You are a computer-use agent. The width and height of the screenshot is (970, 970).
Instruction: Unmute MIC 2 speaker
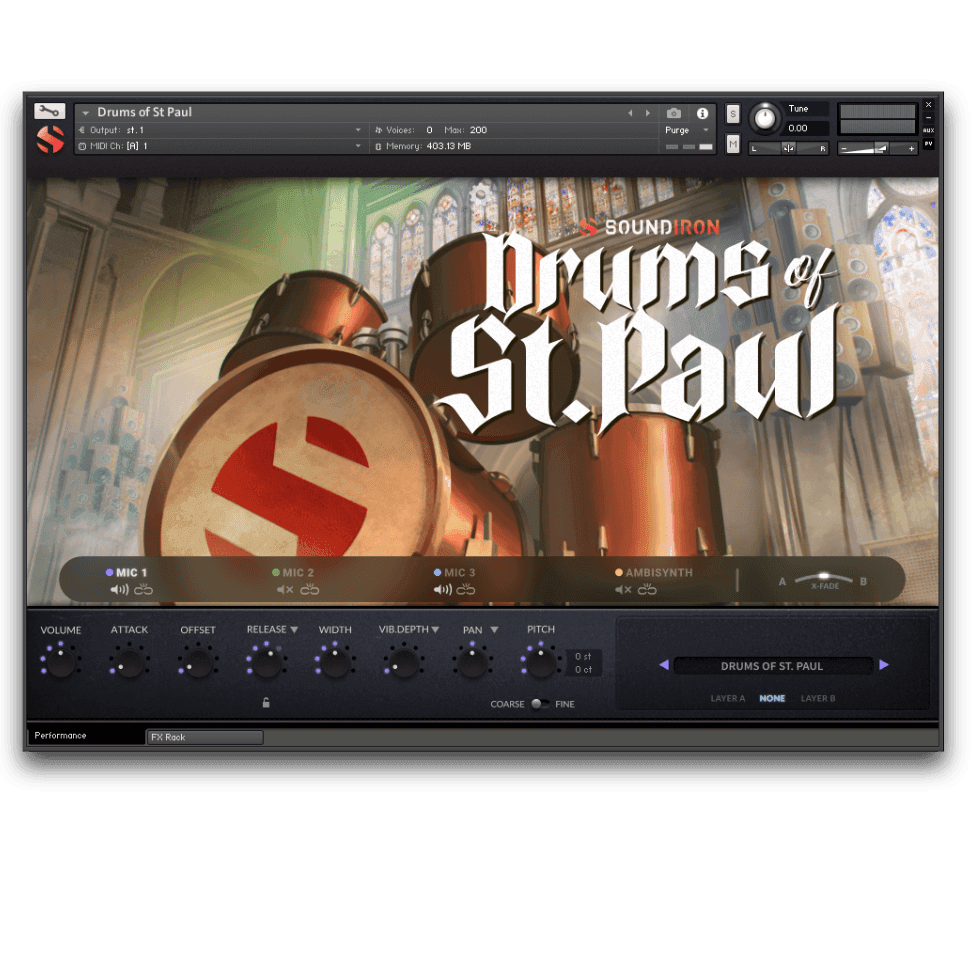pos(285,590)
